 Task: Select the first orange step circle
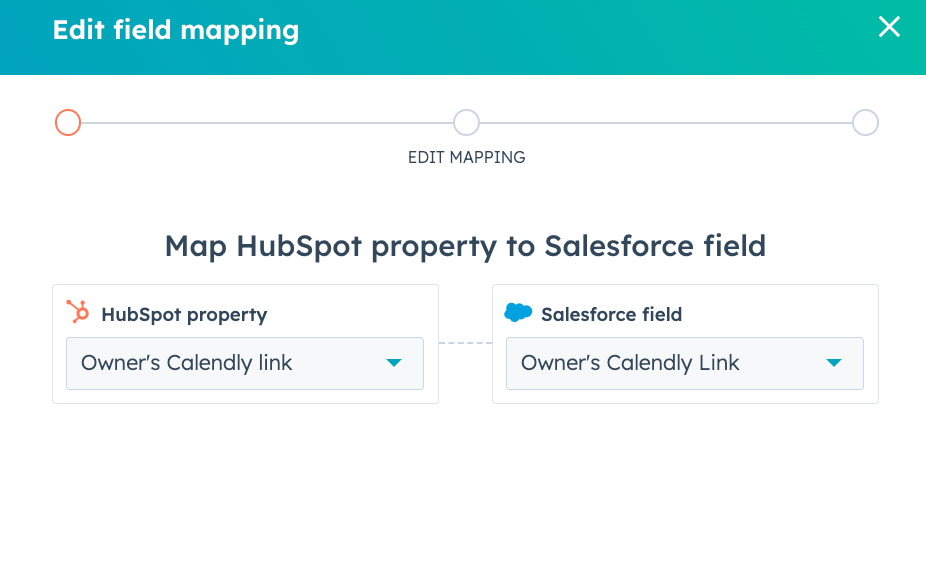pos(68,122)
